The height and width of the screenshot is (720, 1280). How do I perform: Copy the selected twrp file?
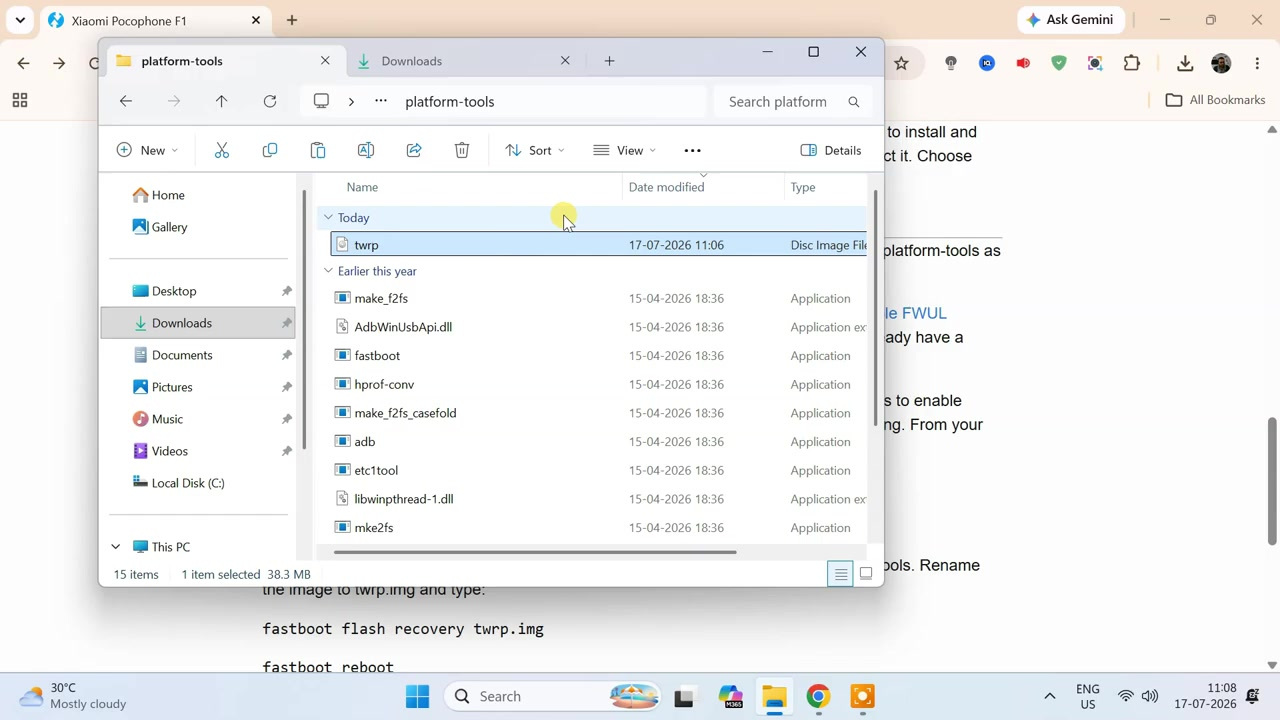pos(270,150)
